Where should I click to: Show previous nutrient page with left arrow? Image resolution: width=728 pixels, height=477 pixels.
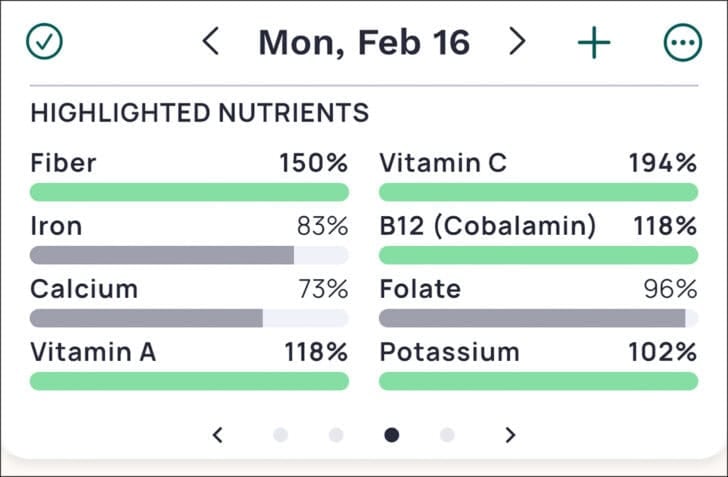pos(218,434)
